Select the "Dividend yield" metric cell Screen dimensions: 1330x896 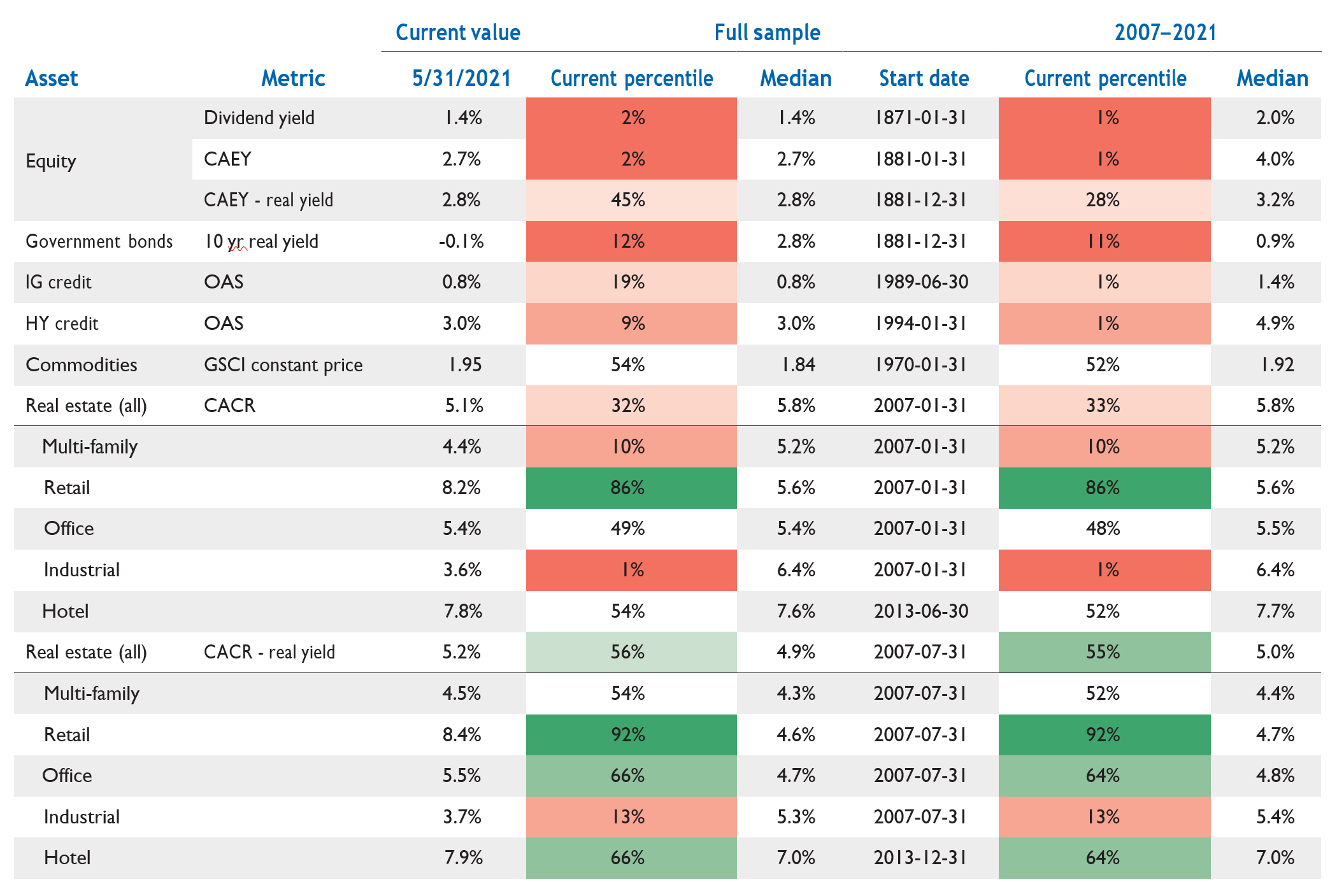[x=259, y=118]
